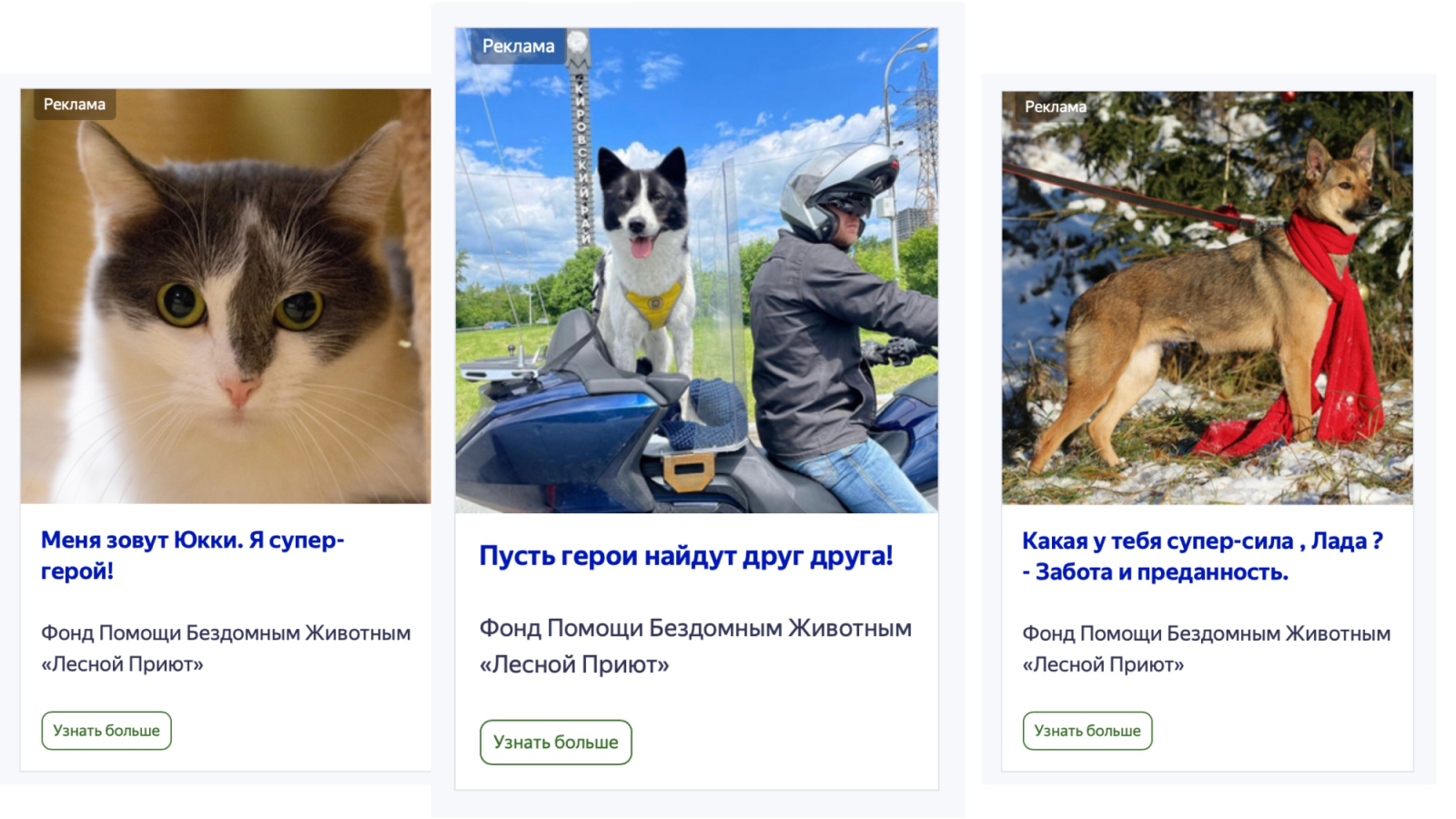Click the Реклама label on the motorcycle ad
Screen dimensions: 1456x819
point(518,46)
